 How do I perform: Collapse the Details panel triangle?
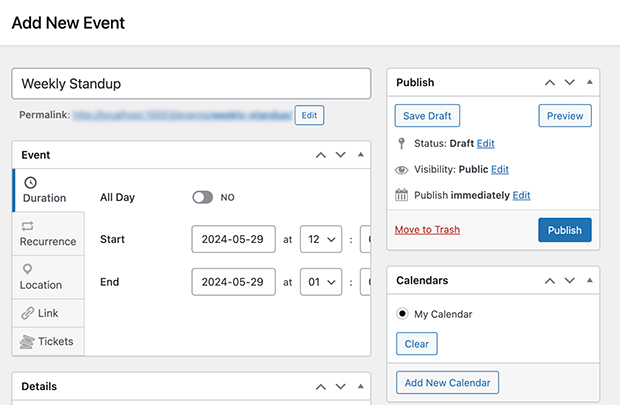[360, 386]
